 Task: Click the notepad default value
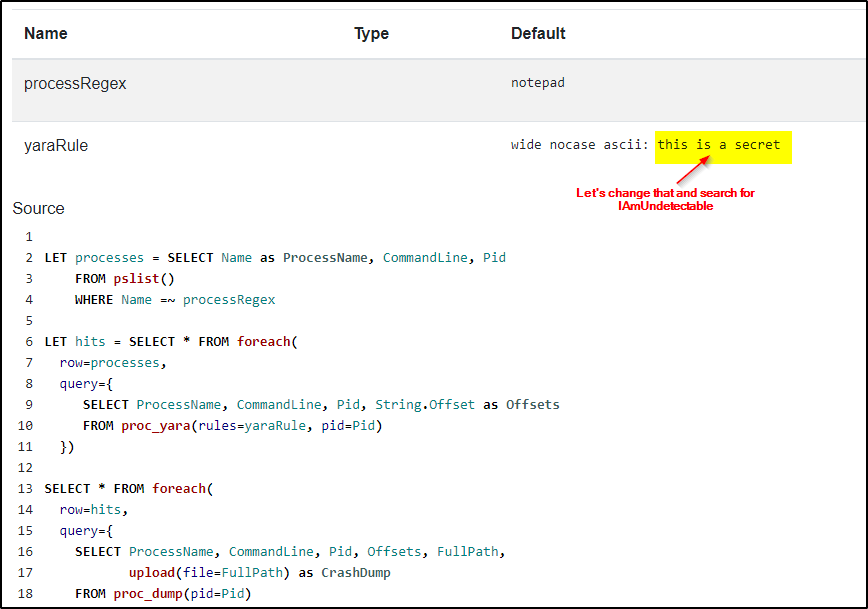(x=537, y=83)
